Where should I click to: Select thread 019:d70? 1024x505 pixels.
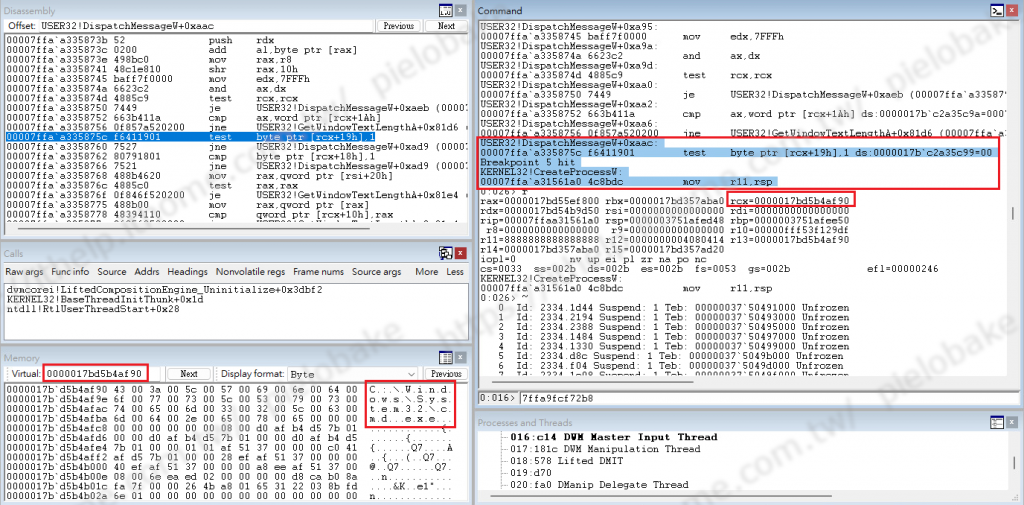tap(532, 473)
